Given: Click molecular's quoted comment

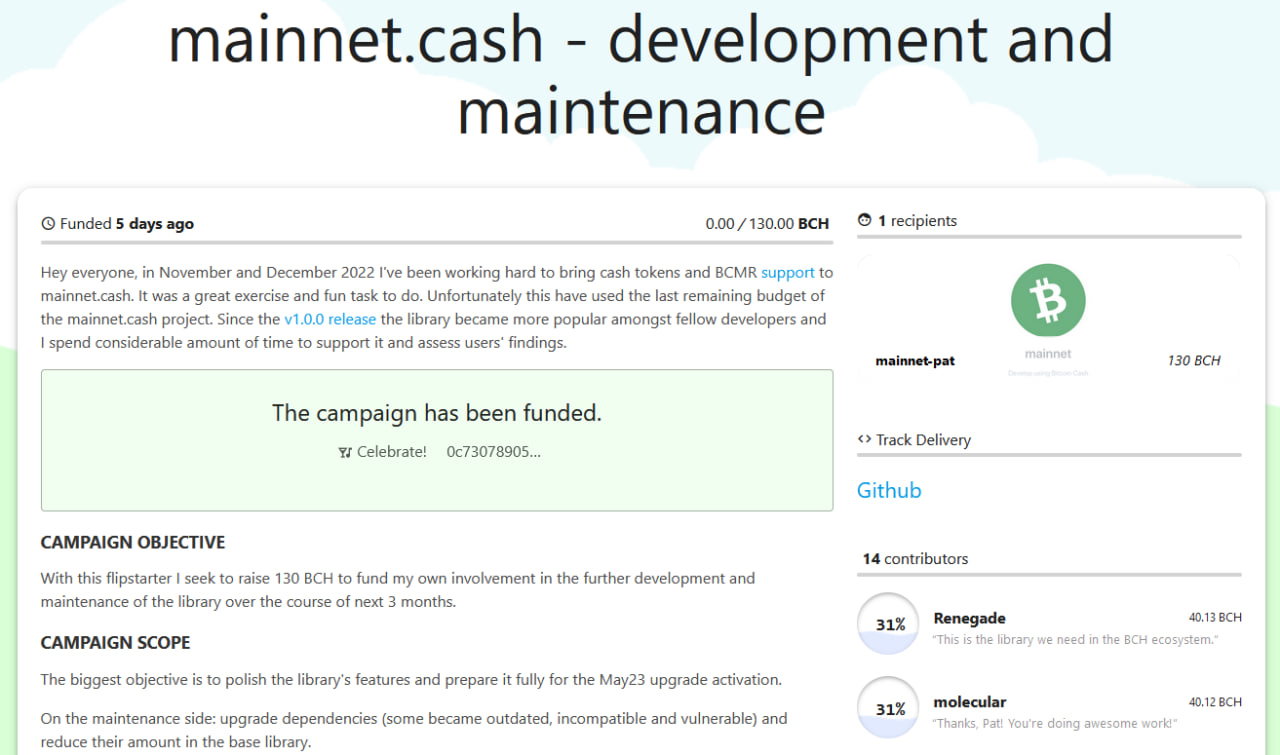Looking at the screenshot, I should (x=1055, y=724).
